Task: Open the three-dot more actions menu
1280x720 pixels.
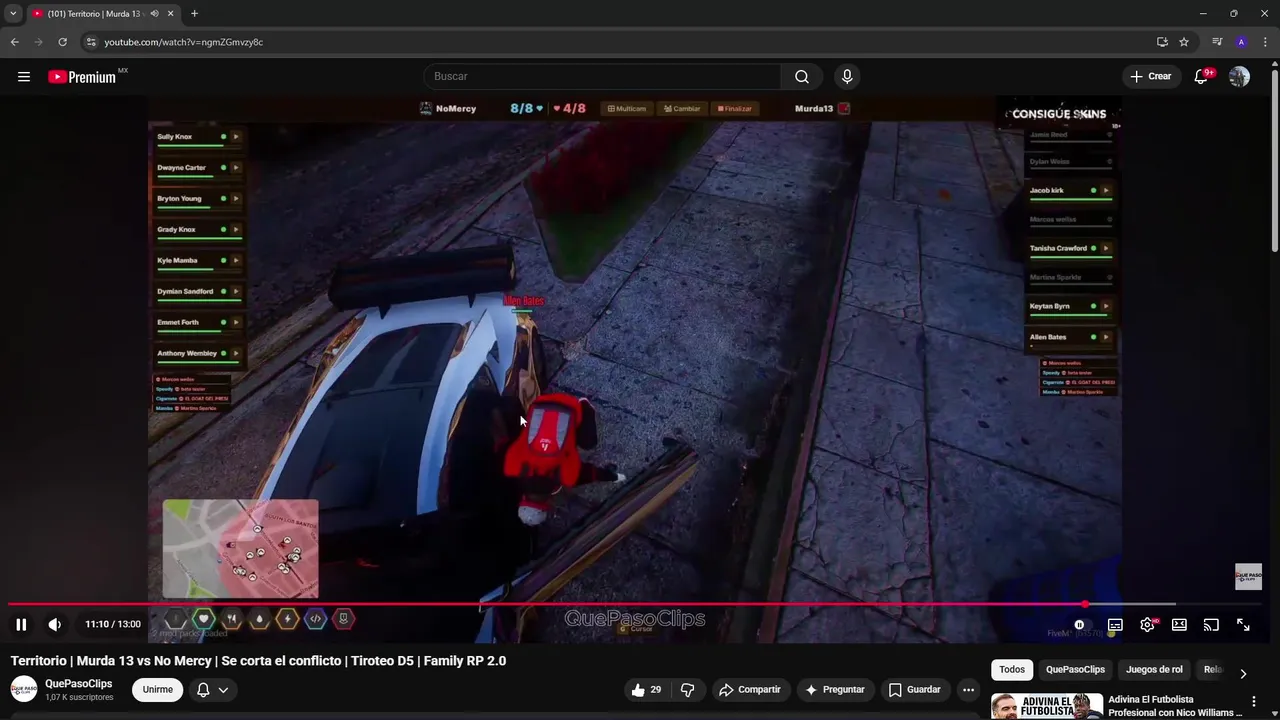Action: click(968, 689)
